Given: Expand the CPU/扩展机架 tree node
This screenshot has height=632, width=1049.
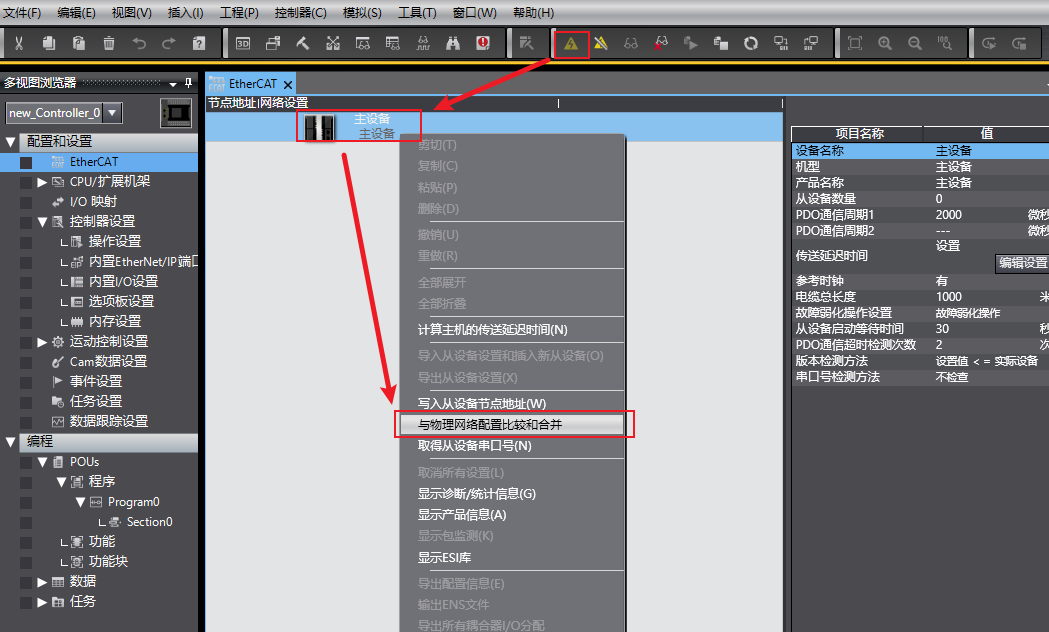Looking at the screenshot, I should pos(42,182).
